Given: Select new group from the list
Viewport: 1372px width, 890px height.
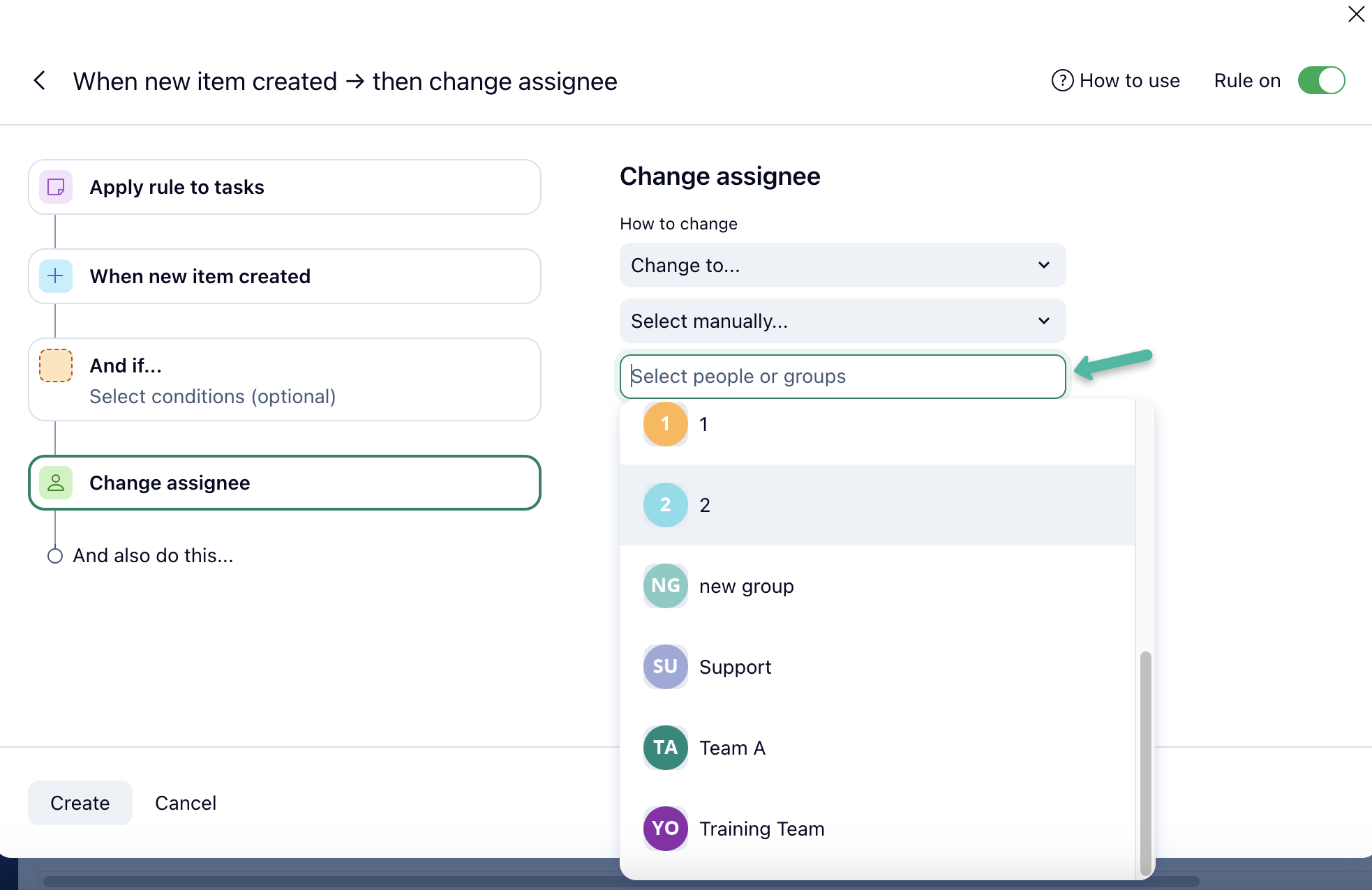Looking at the screenshot, I should coord(746,586).
